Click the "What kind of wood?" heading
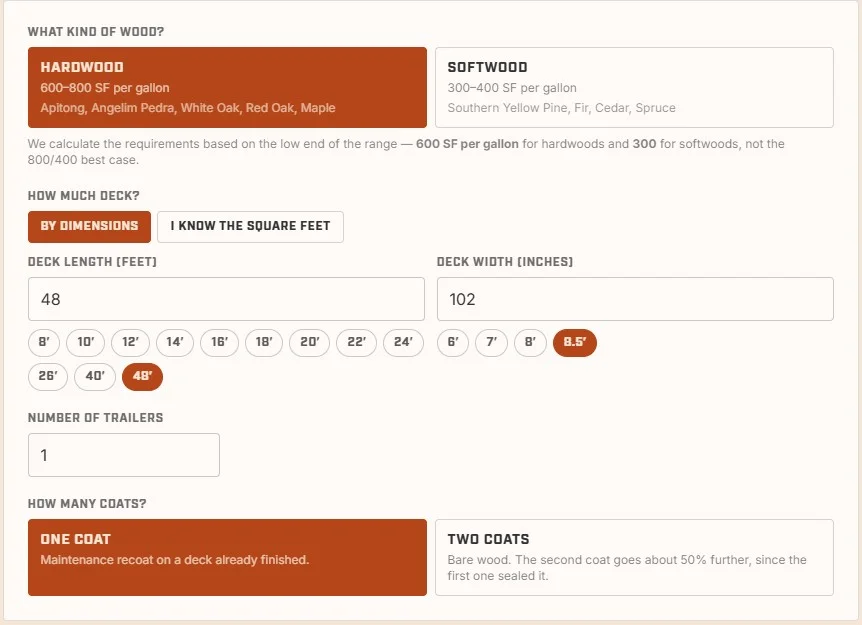Viewport: 862px width, 625px height. [96, 32]
